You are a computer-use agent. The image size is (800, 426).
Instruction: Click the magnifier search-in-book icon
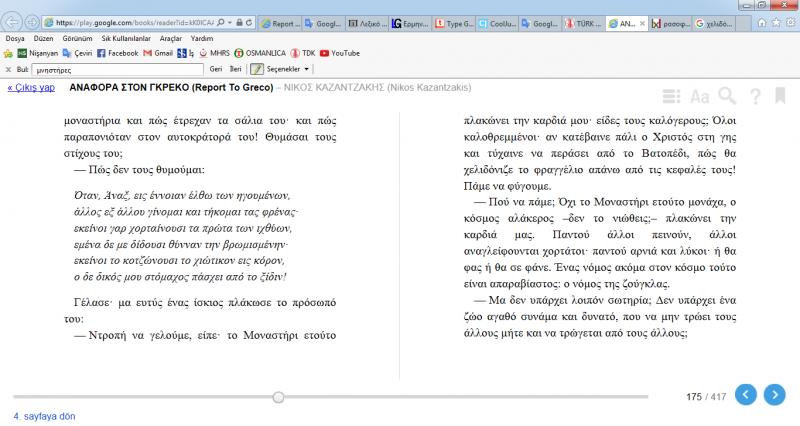pyautogui.click(x=727, y=96)
